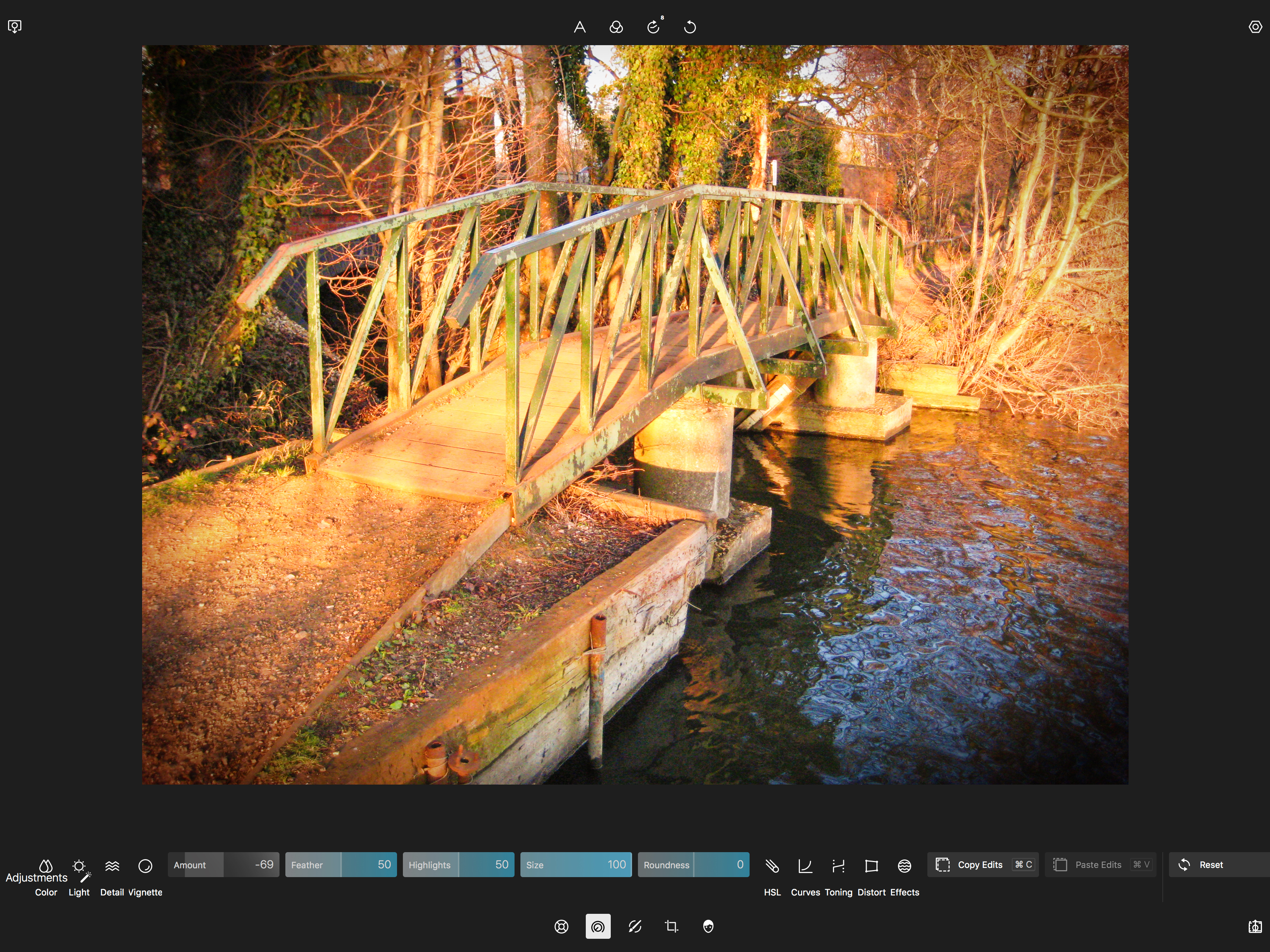Click the Highlights slider
This screenshot has height=952, width=1270.
click(x=459, y=865)
